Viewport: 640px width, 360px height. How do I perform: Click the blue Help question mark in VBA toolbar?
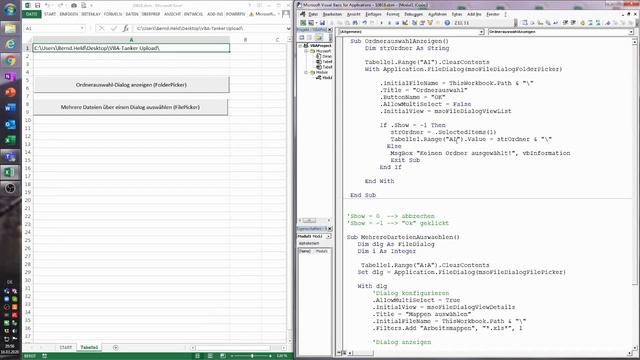coord(447,23)
